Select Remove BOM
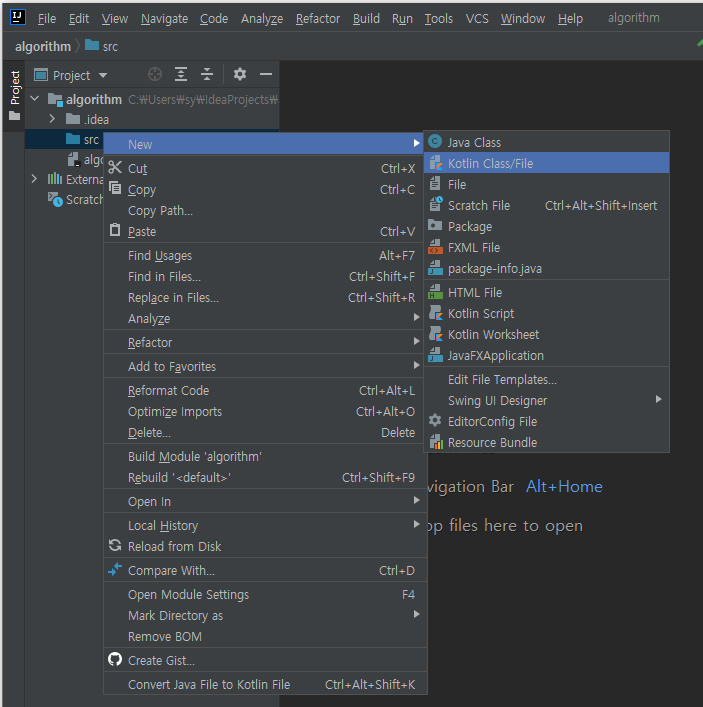Screen dimensions: 703x707 pyautogui.click(x=266, y=636)
